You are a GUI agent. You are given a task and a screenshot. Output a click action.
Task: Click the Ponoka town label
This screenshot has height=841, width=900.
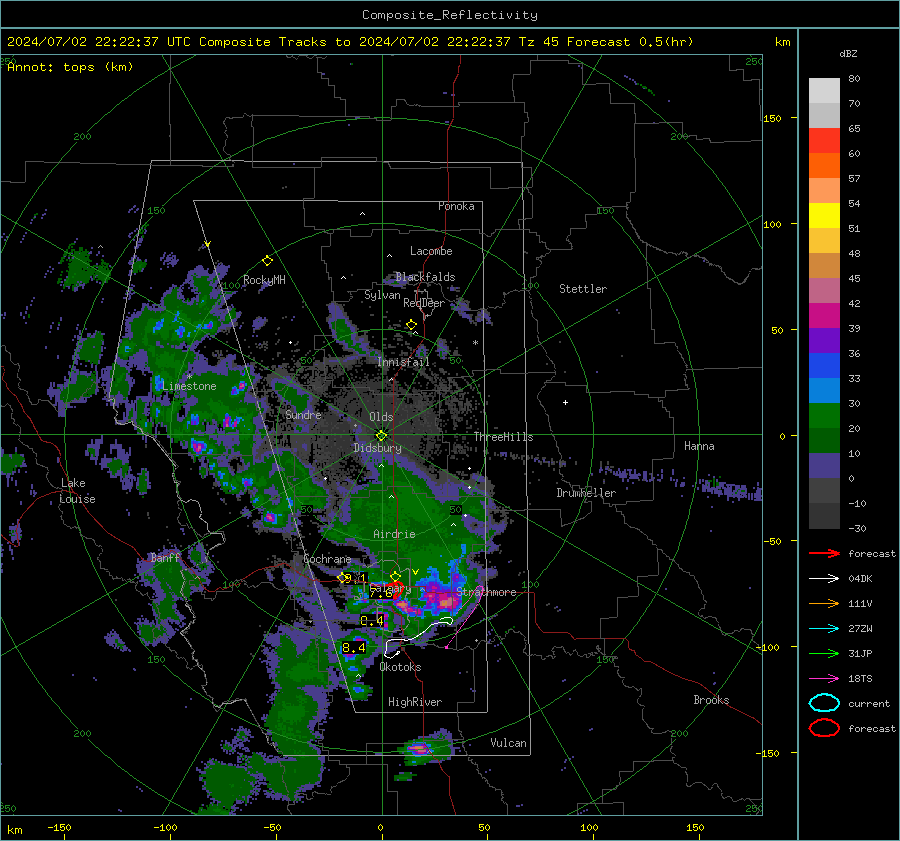pos(456,206)
